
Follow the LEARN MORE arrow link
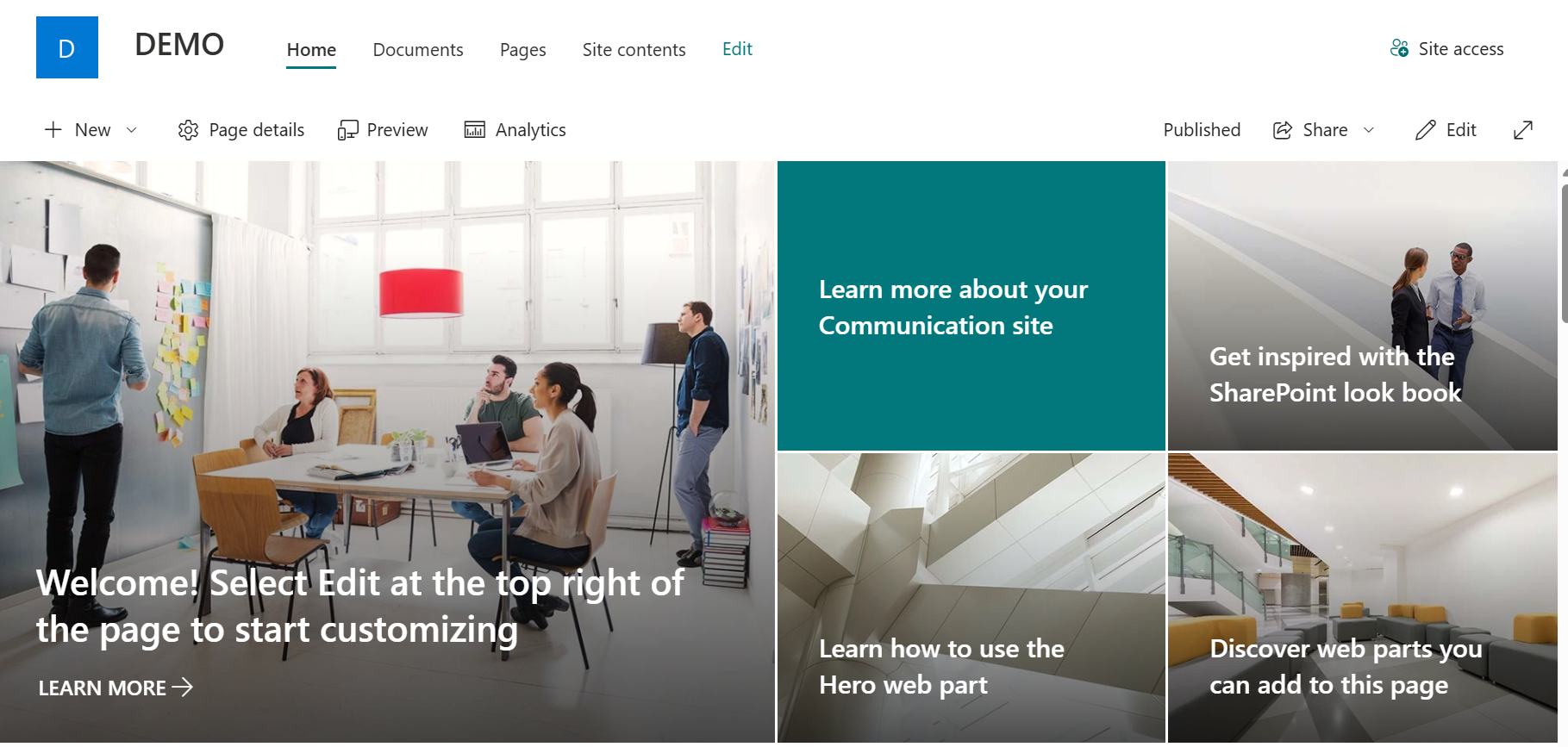click(116, 688)
